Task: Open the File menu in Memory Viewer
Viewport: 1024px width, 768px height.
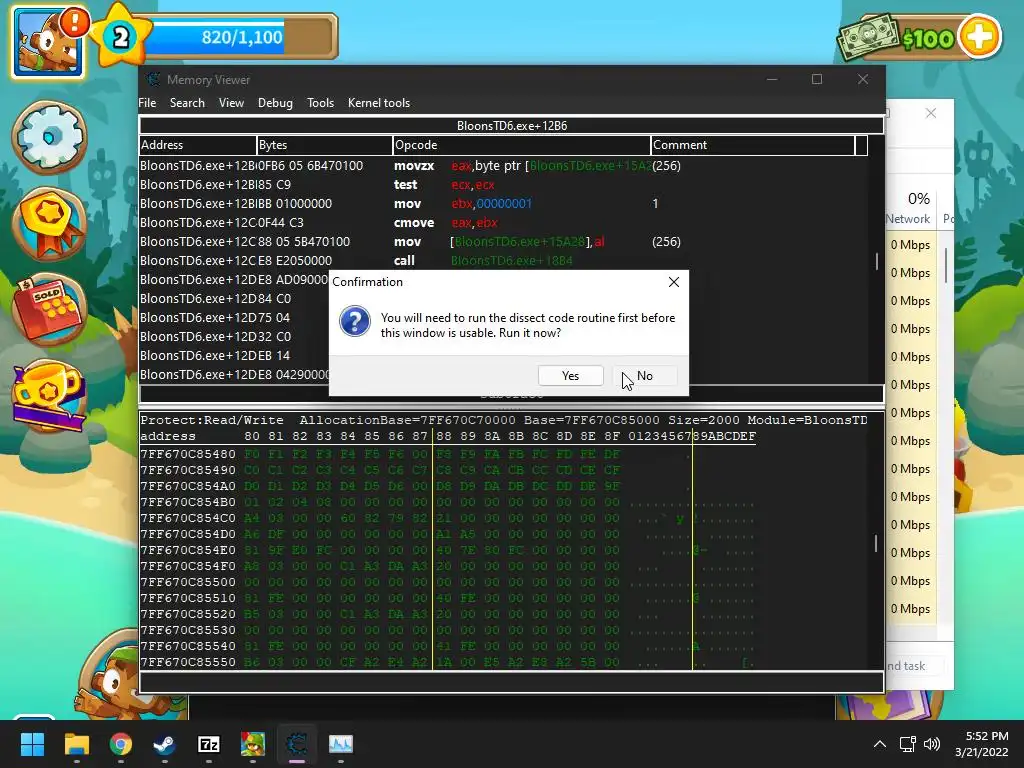Action: click(147, 103)
